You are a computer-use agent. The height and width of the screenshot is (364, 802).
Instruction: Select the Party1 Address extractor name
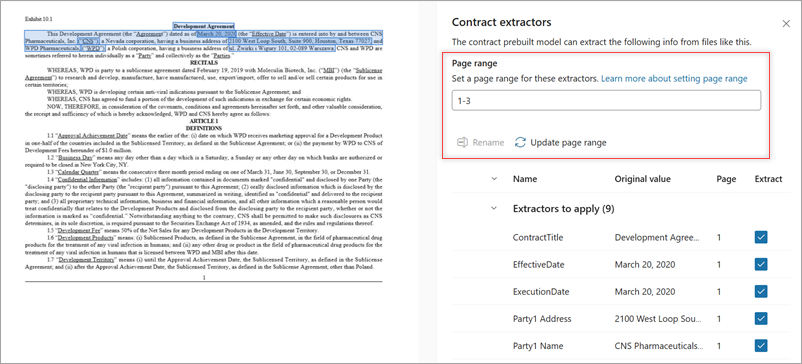(x=542, y=319)
